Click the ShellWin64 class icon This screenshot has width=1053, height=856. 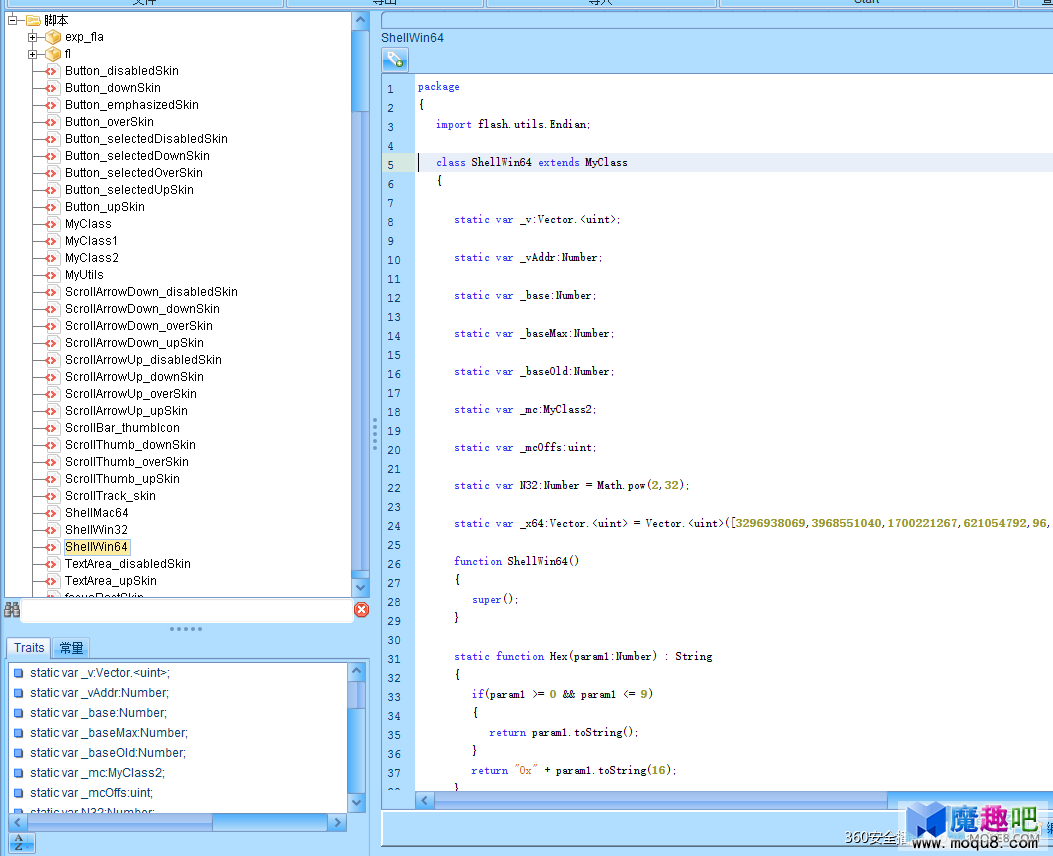(52, 547)
